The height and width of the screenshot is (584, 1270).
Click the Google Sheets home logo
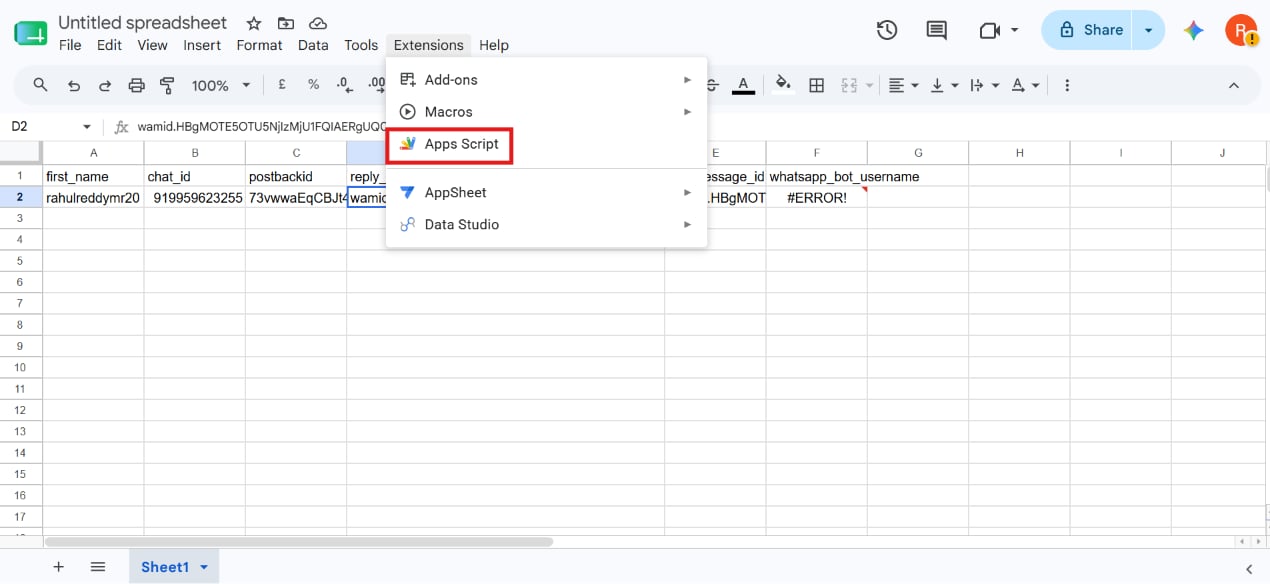(30, 33)
